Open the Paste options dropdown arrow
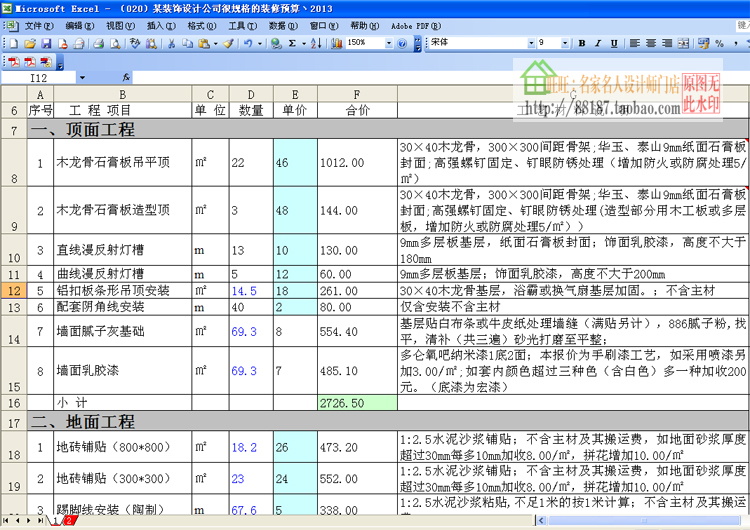Viewport: 750px width, 530px height. (215, 44)
